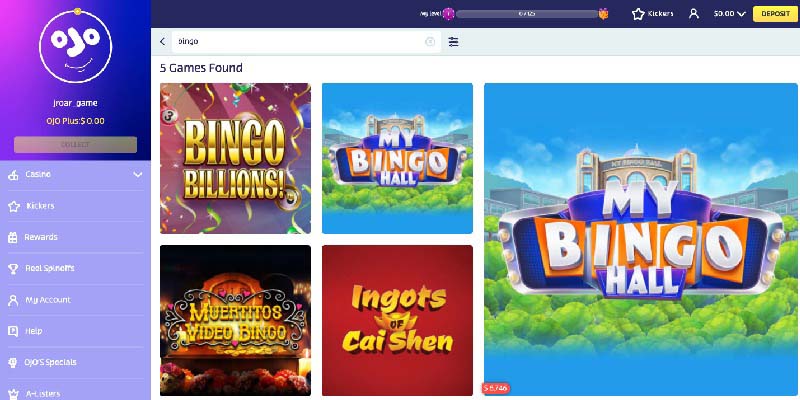
Task: Open Kickers from the top bar
Action: click(x=653, y=14)
